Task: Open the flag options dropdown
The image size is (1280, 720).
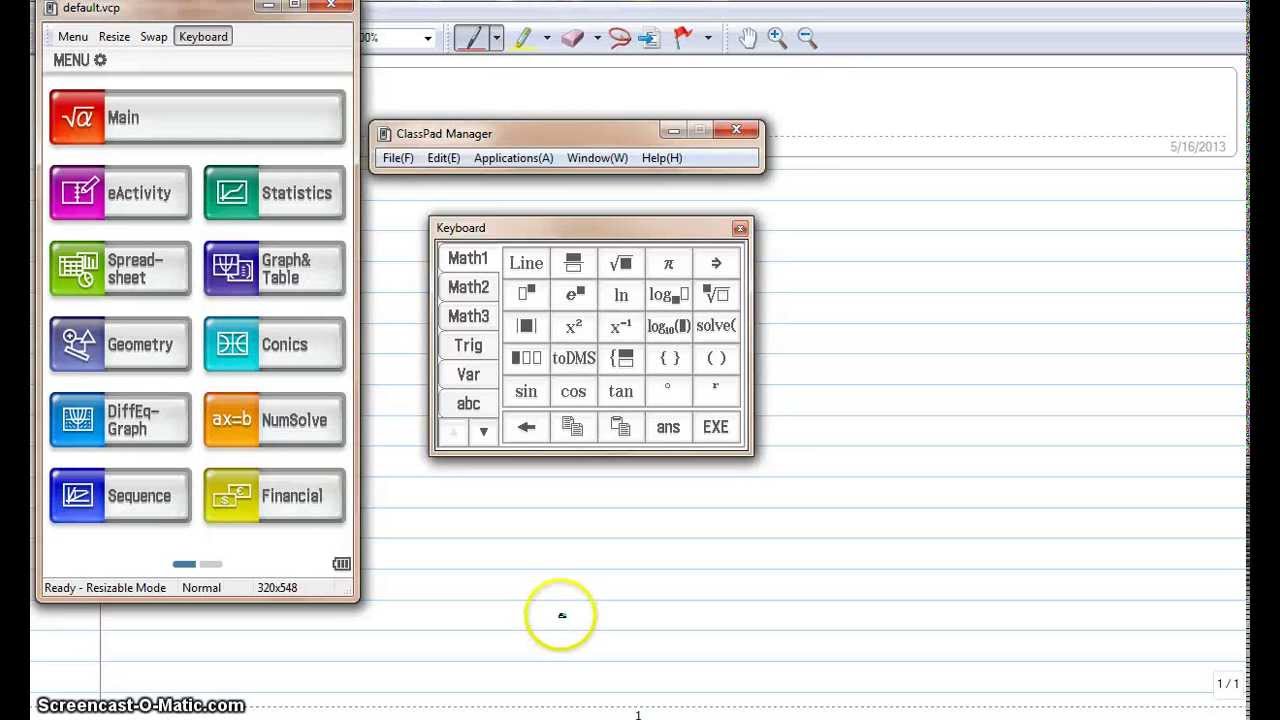Action: 708,38
